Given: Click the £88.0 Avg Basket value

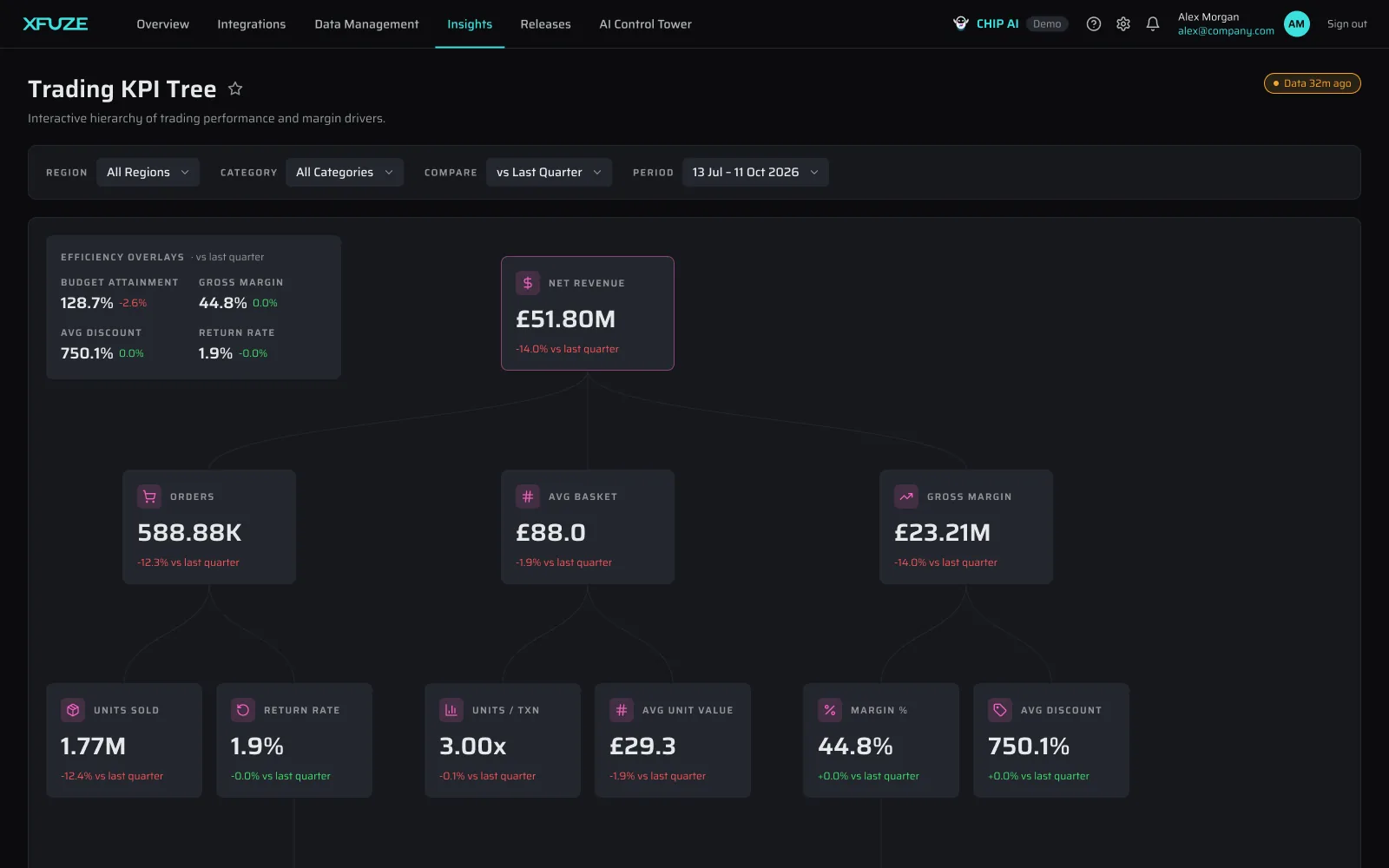Looking at the screenshot, I should tap(550, 532).
